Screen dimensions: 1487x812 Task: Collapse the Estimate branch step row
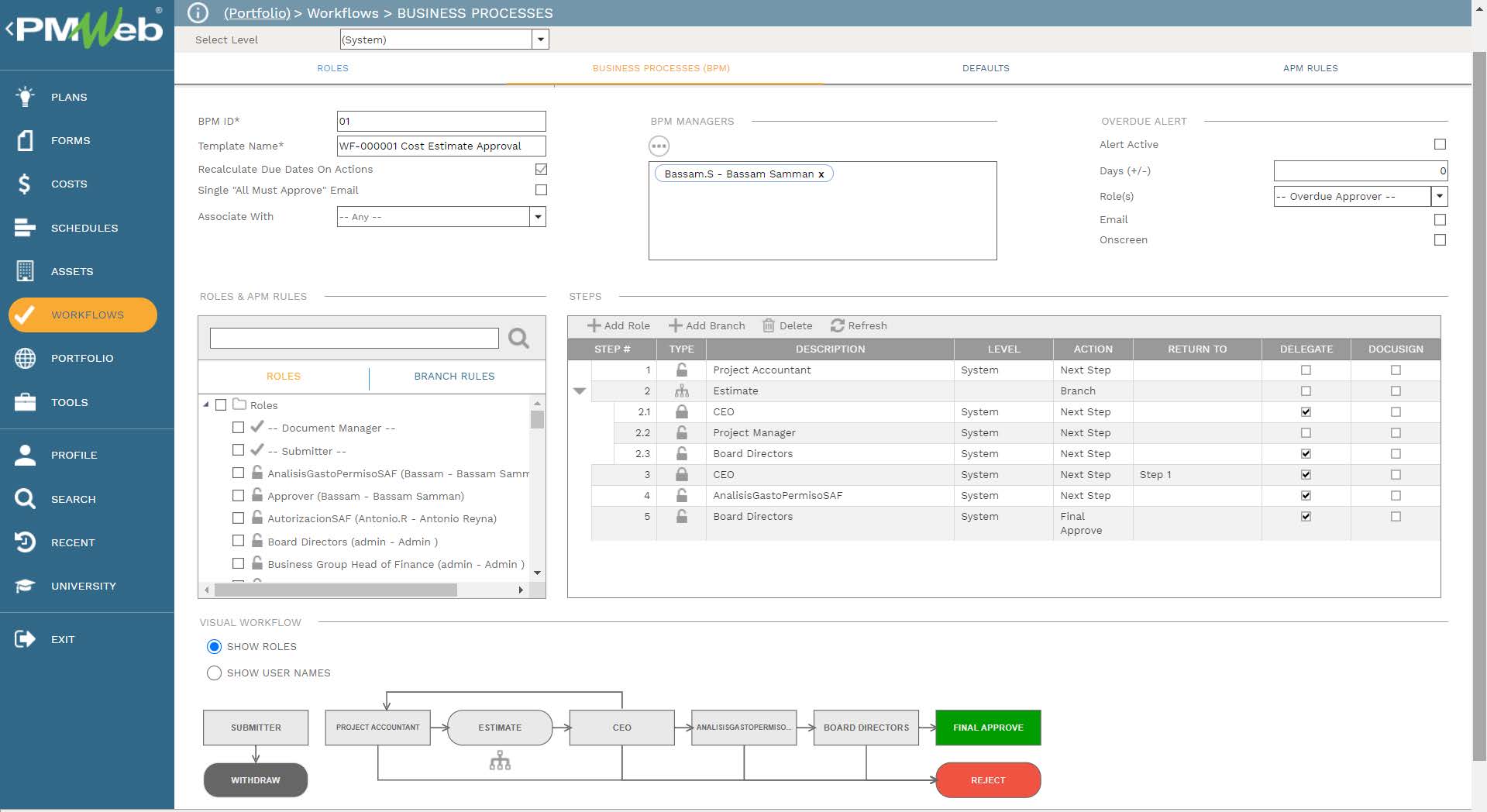click(579, 391)
